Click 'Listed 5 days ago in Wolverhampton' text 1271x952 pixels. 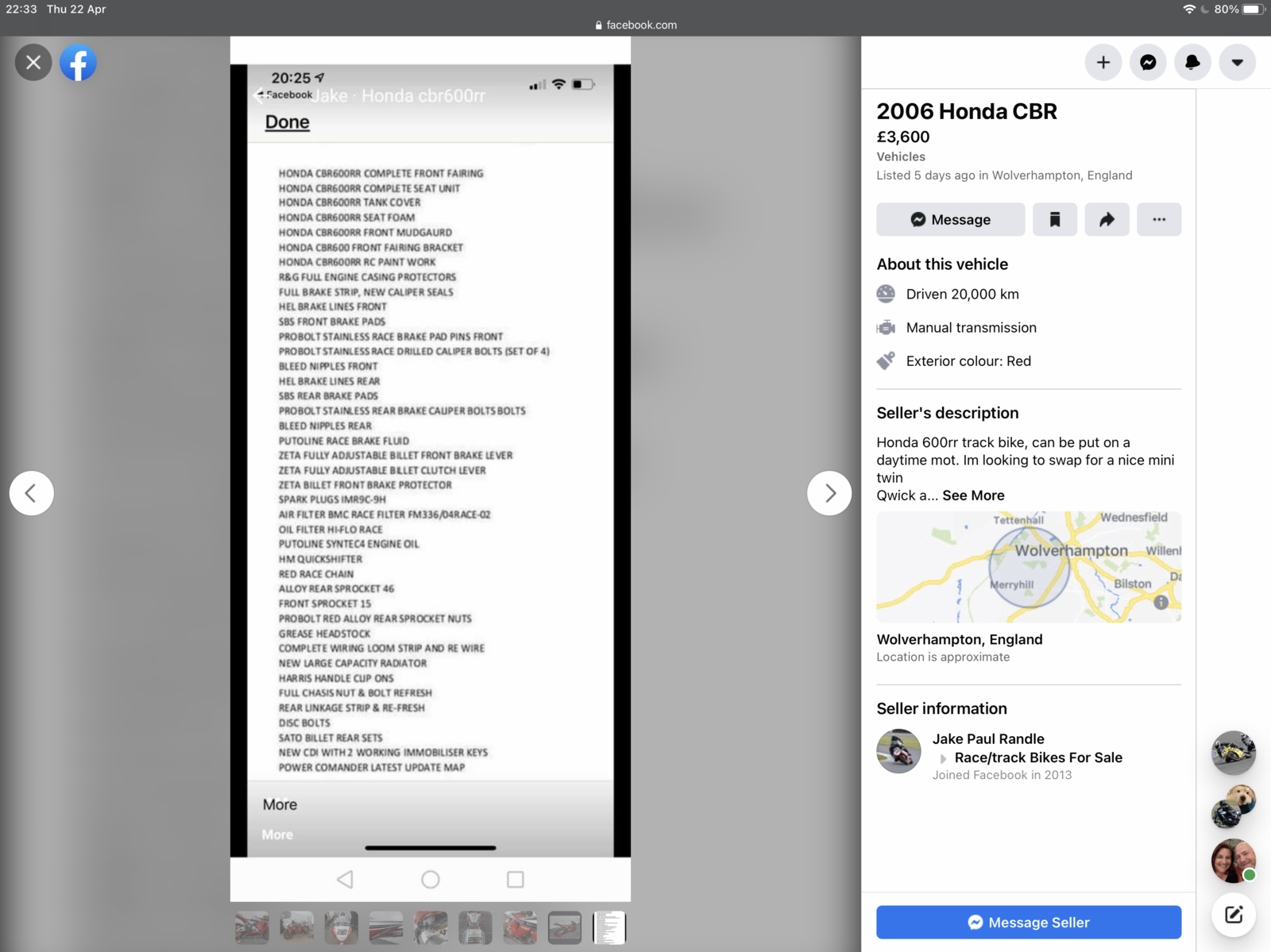[x=1004, y=175]
